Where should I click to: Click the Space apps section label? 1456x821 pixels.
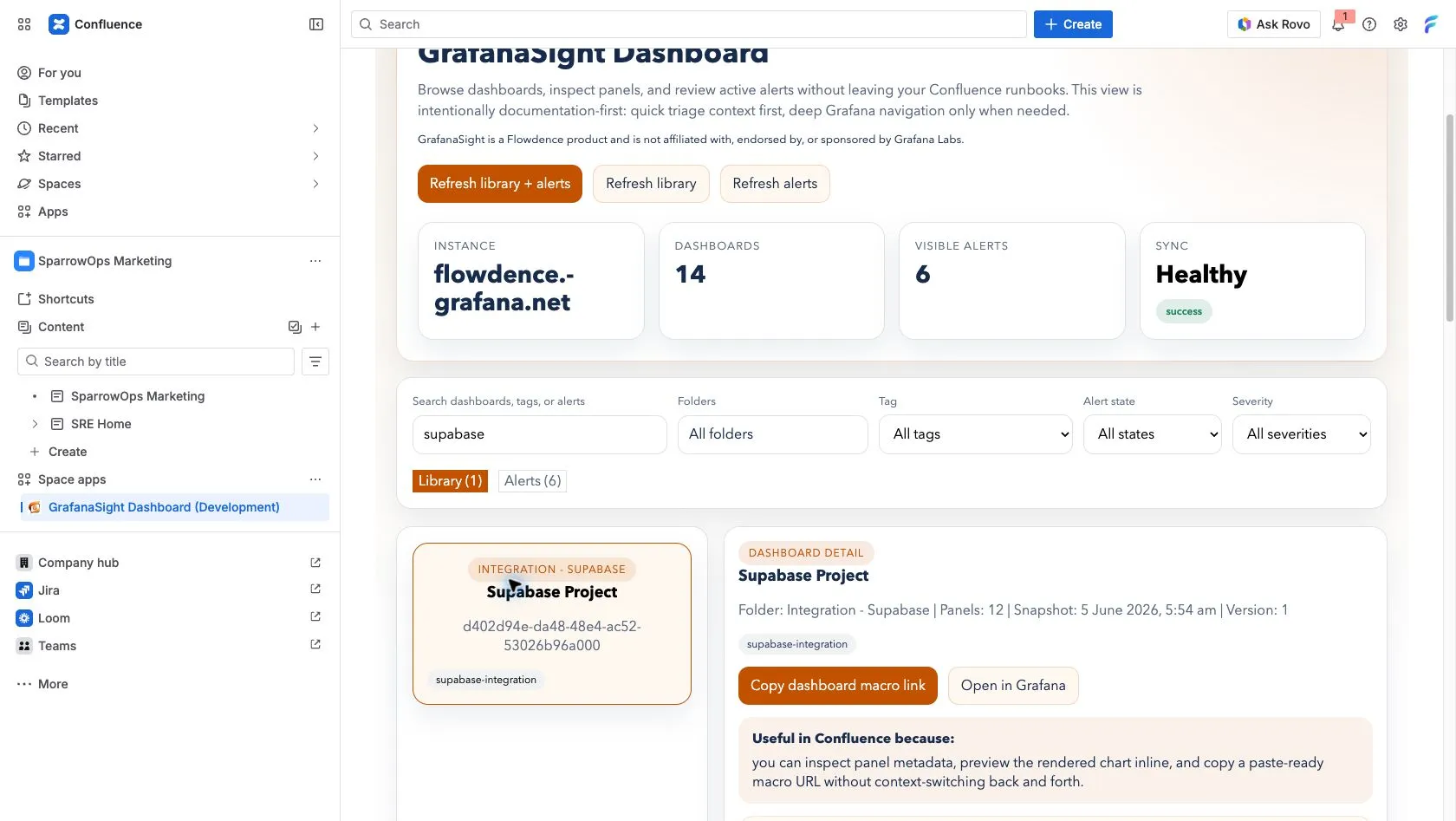72,479
